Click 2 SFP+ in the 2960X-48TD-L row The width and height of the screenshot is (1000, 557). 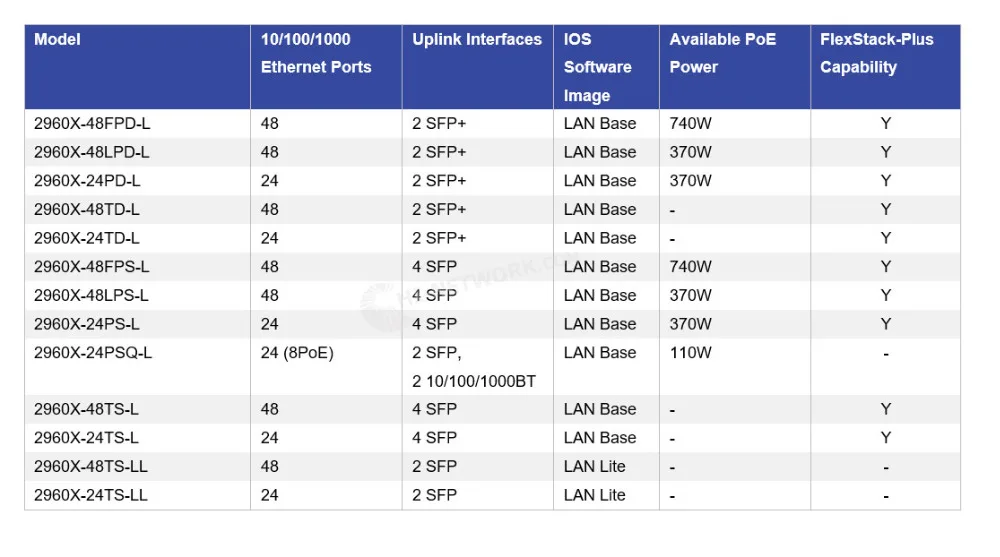439,209
